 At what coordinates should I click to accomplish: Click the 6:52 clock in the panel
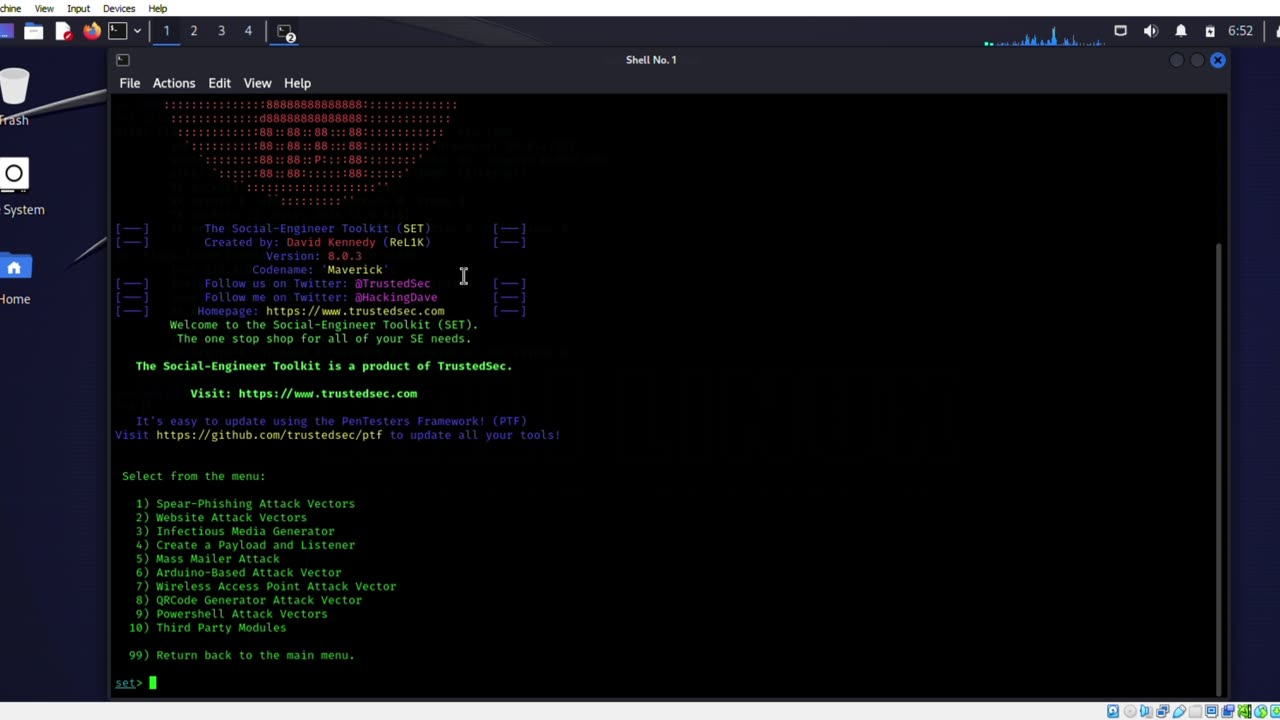tap(1240, 31)
